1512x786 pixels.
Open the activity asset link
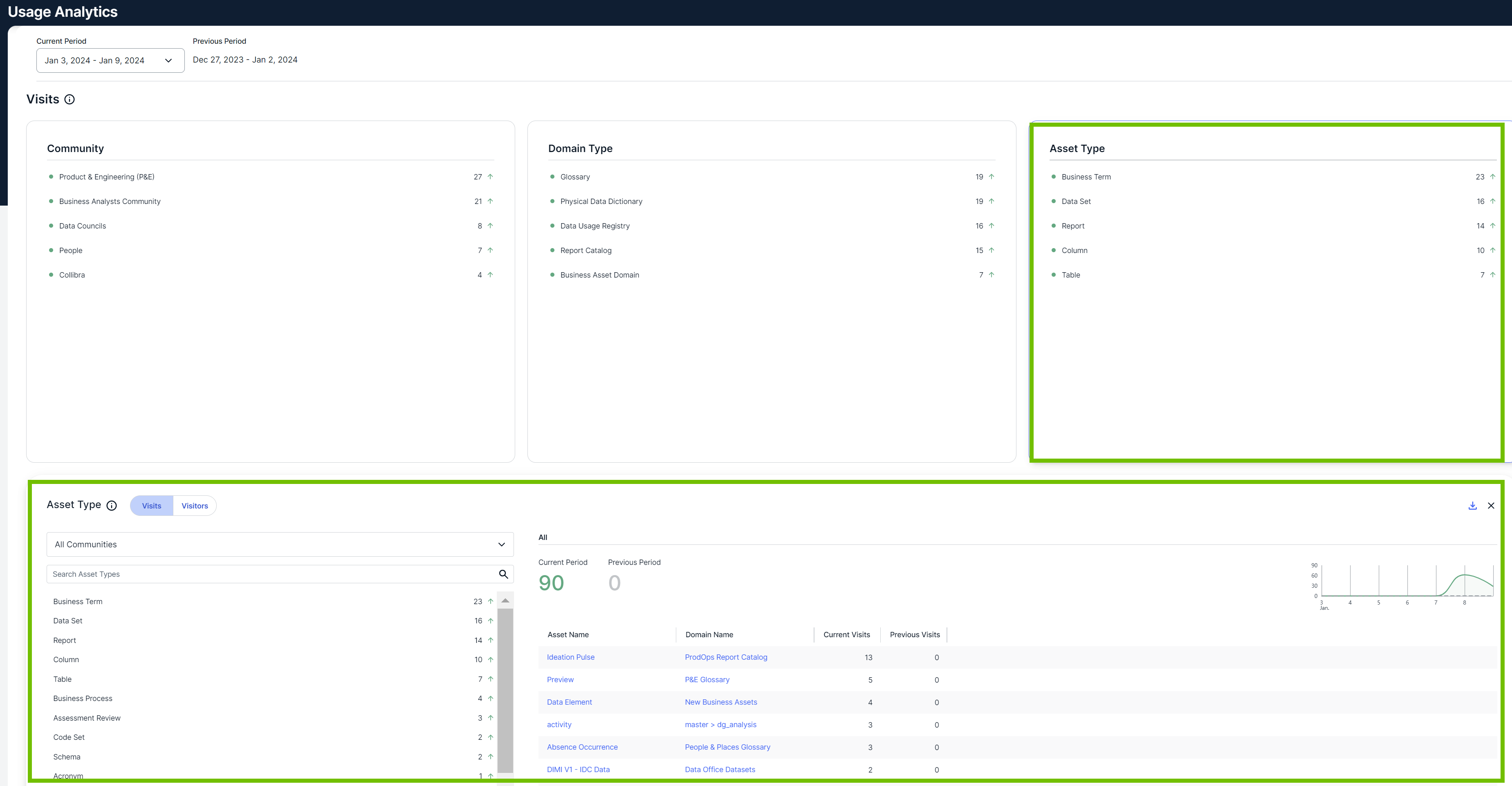(559, 724)
